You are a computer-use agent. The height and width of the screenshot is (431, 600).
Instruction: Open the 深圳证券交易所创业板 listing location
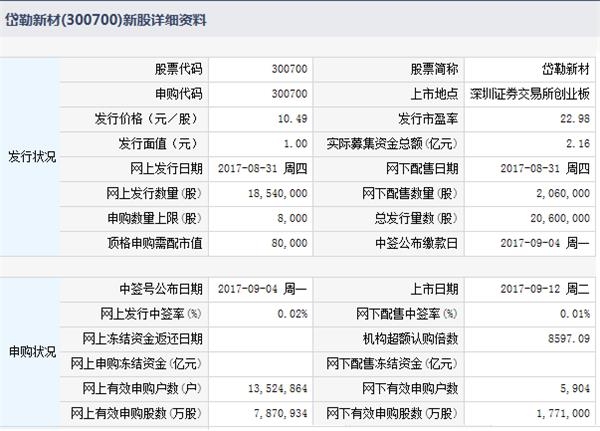coord(530,94)
